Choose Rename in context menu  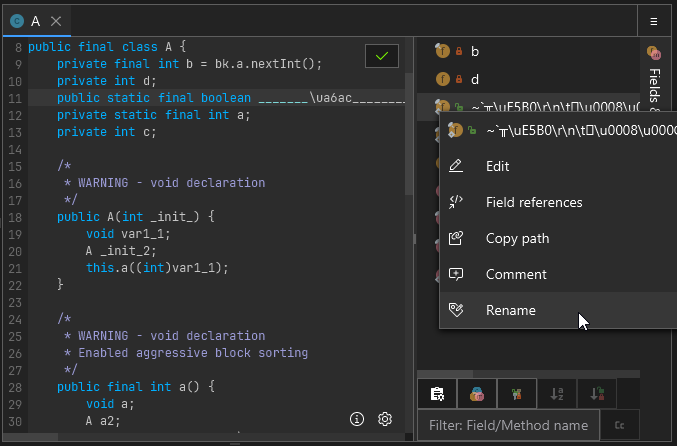558,310
